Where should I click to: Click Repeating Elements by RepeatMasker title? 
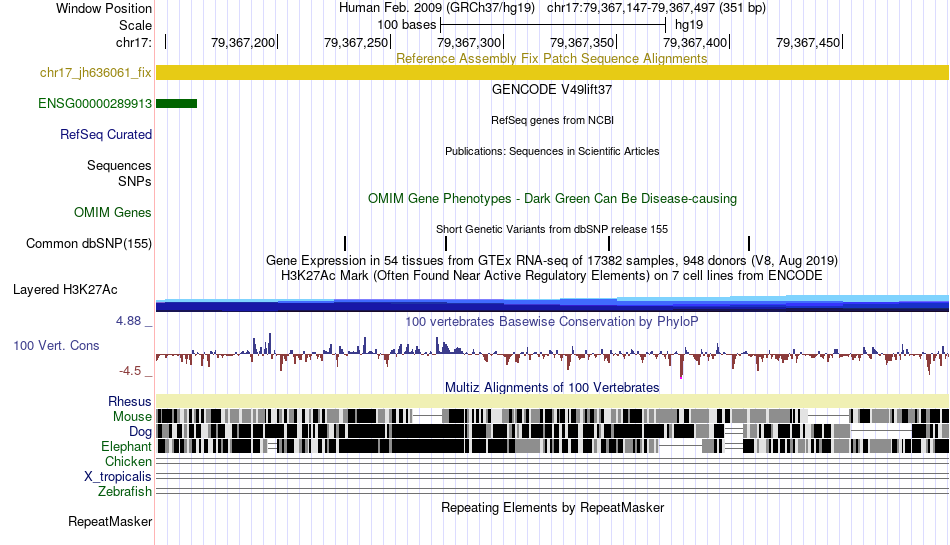[552, 507]
